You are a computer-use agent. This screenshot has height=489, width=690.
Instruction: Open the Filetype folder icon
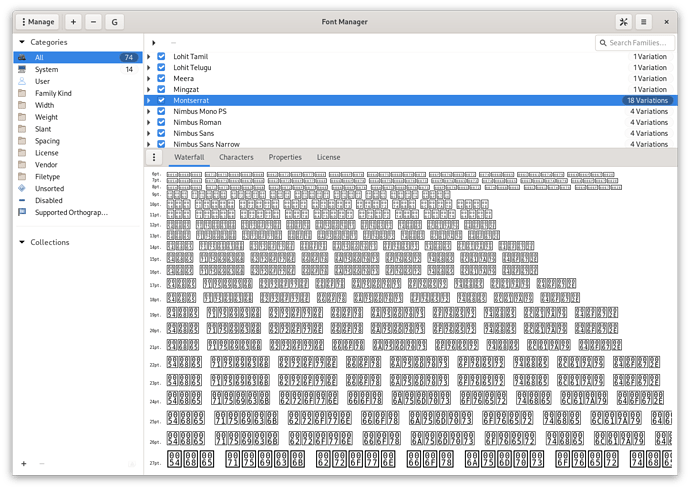pos(22,176)
